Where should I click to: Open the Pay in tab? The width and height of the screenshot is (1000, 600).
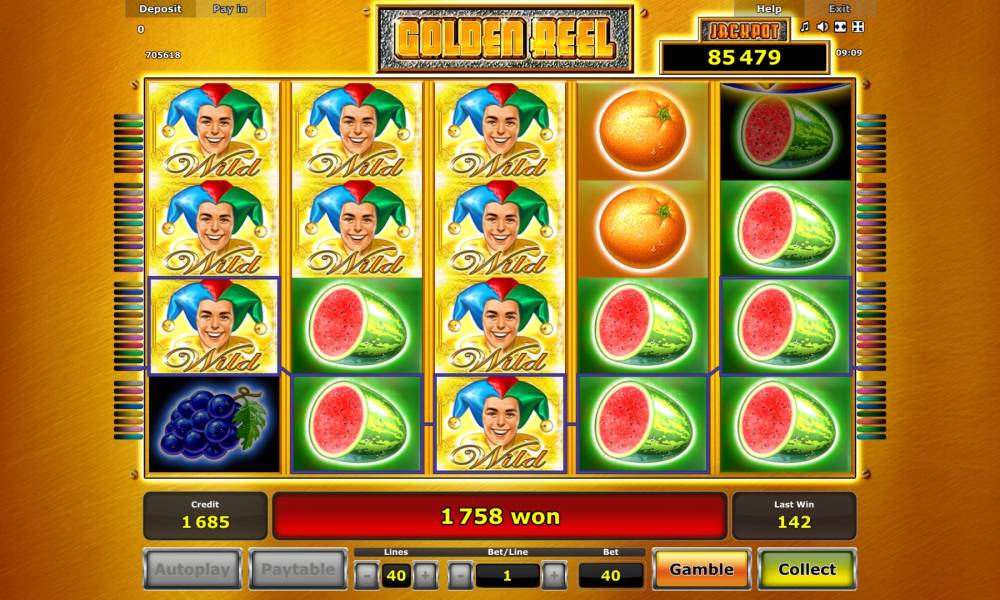tap(230, 9)
